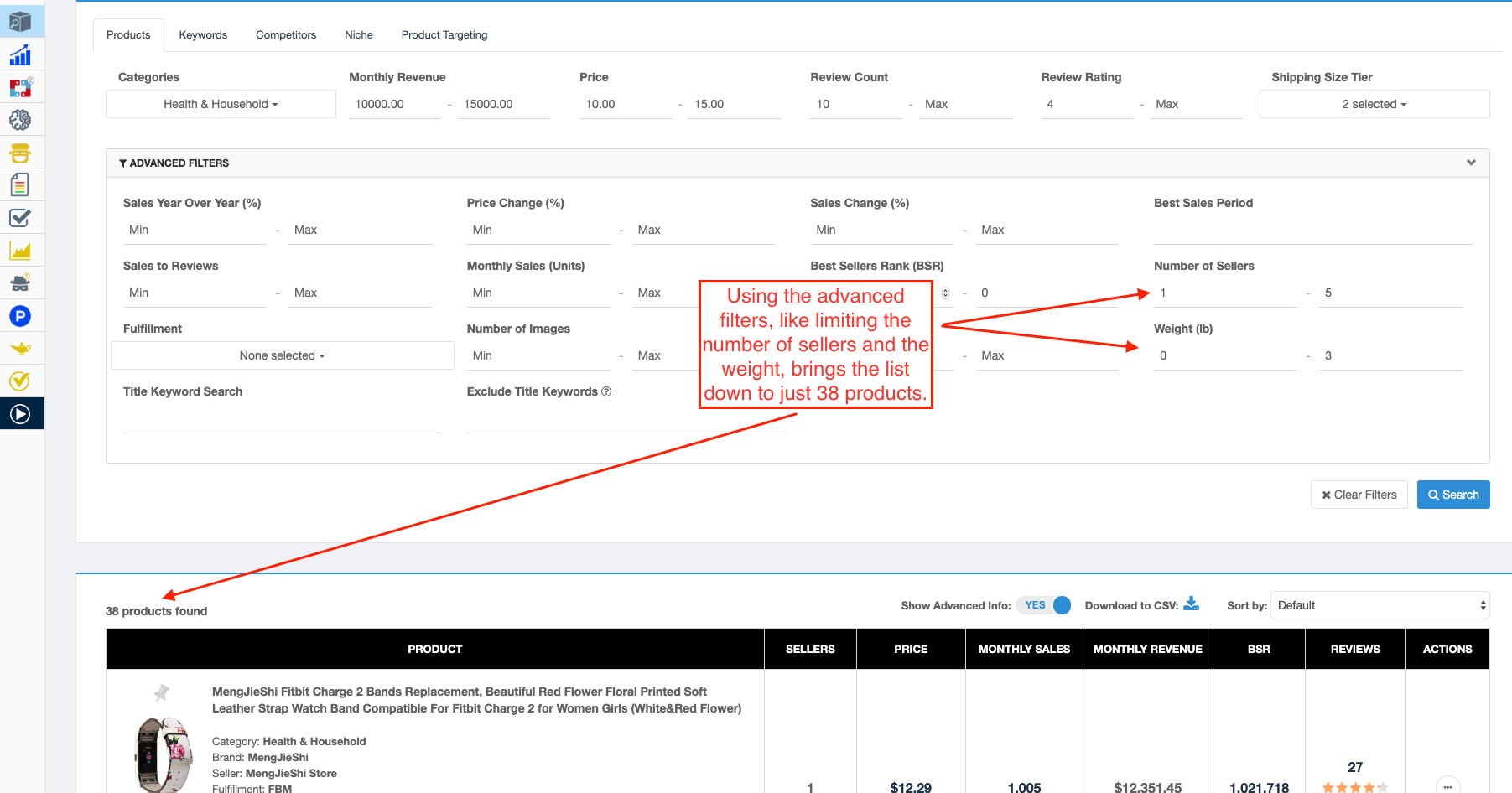This screenshot has height=793, width=1512.
Task: Click Sales Year Over Year Min field
Action: [x=195, y=230]
